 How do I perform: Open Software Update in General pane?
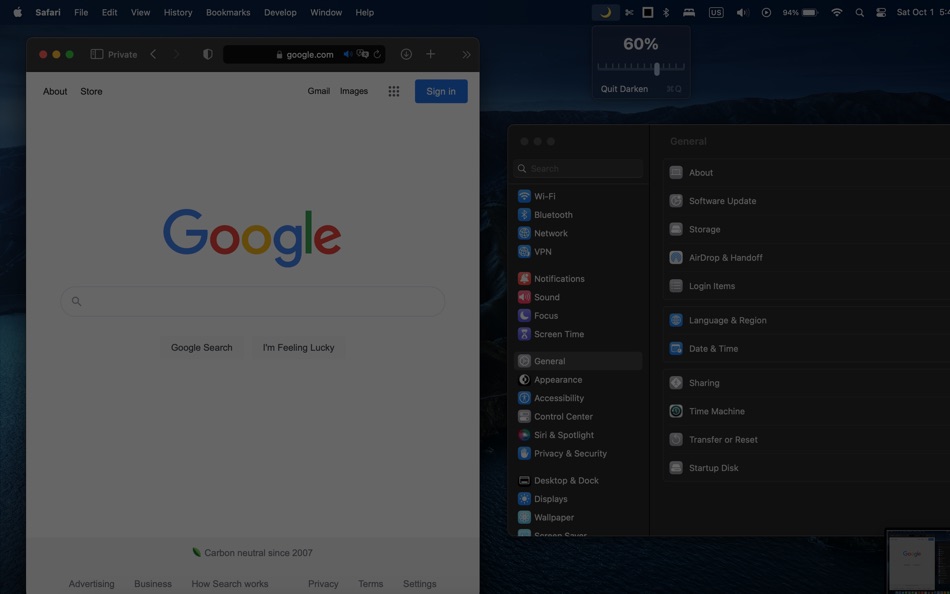point(806,201)
